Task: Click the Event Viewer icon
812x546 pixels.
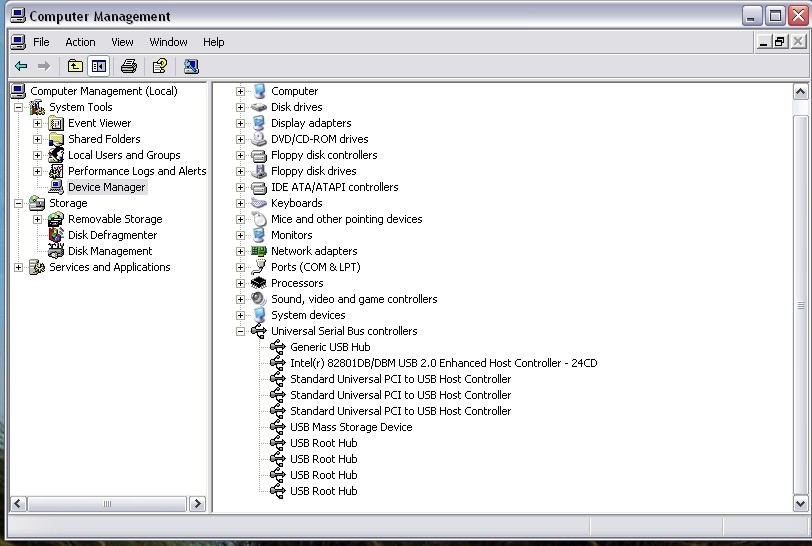Action: point(56,123)
